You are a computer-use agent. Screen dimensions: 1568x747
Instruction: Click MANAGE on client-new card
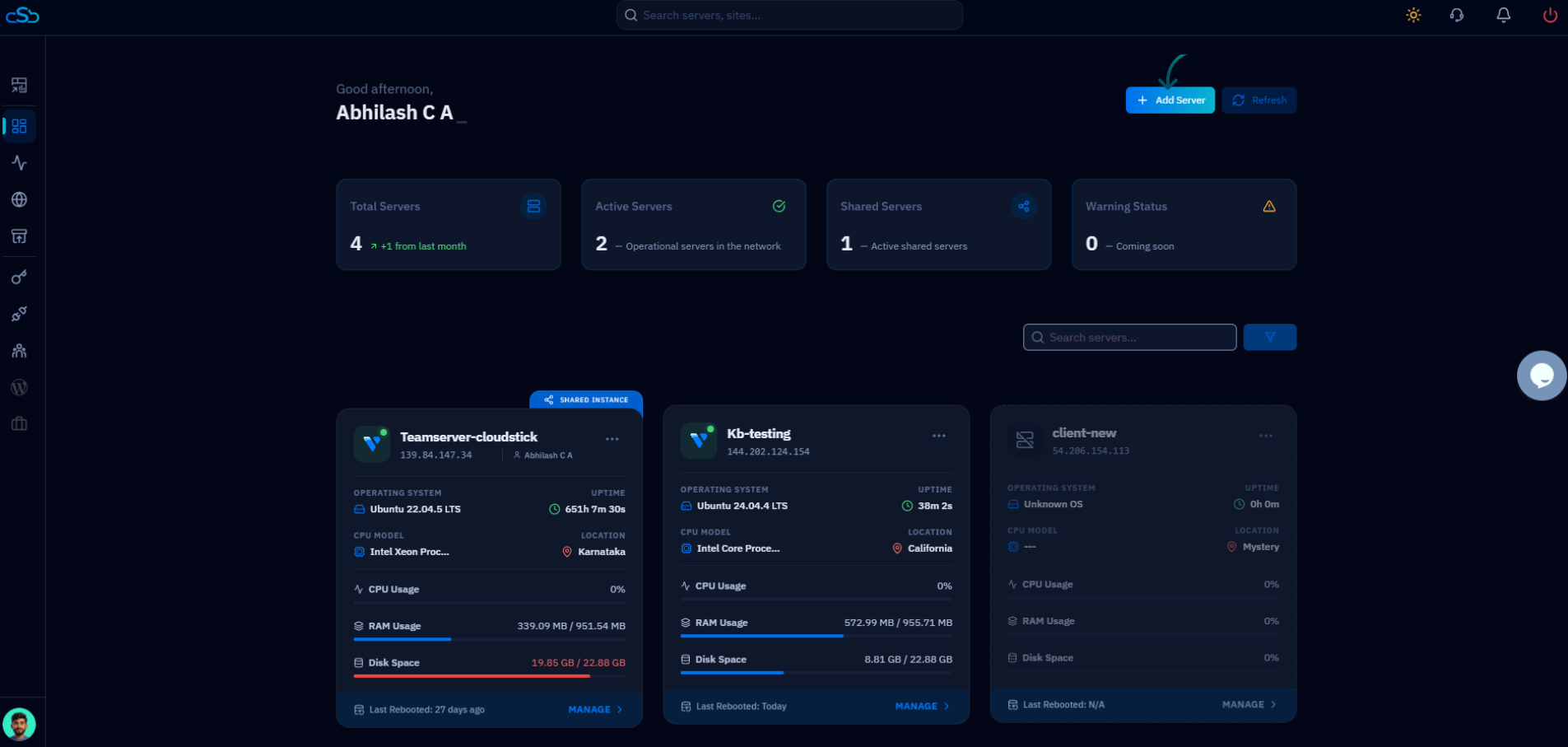tap(1249, 704)
